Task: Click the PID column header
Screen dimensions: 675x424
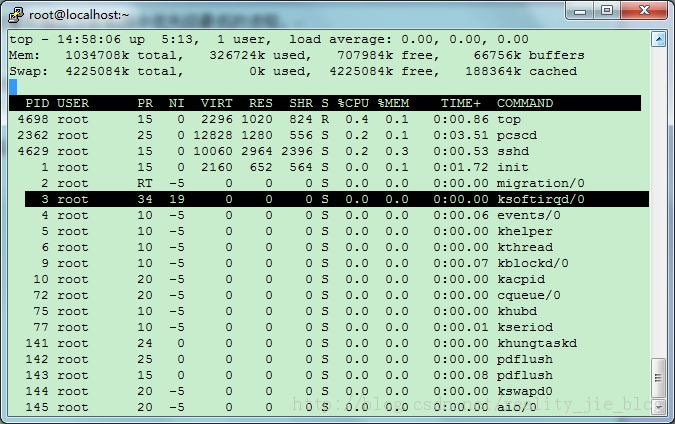Action: [37, 103]
